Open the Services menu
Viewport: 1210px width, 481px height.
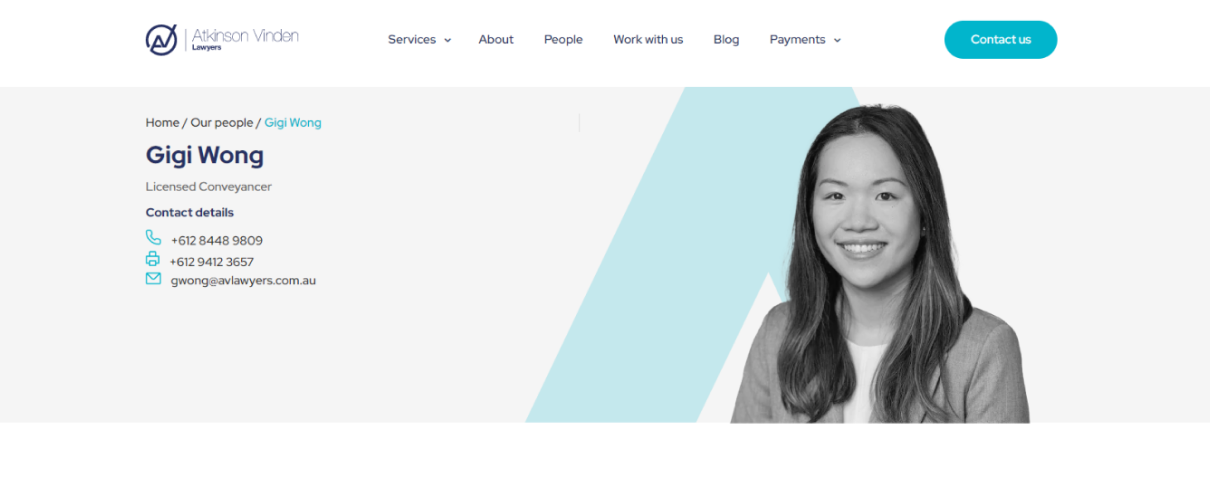(x=412, y=40)
